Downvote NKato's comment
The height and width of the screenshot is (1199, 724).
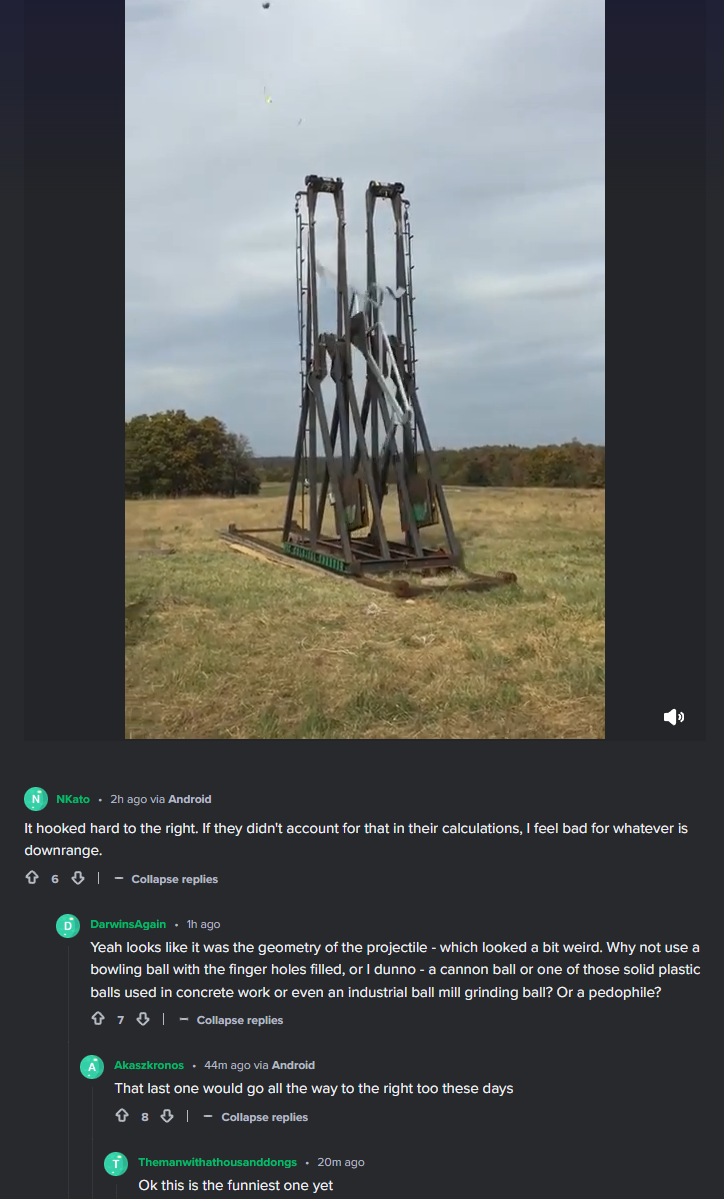(78, 878)
